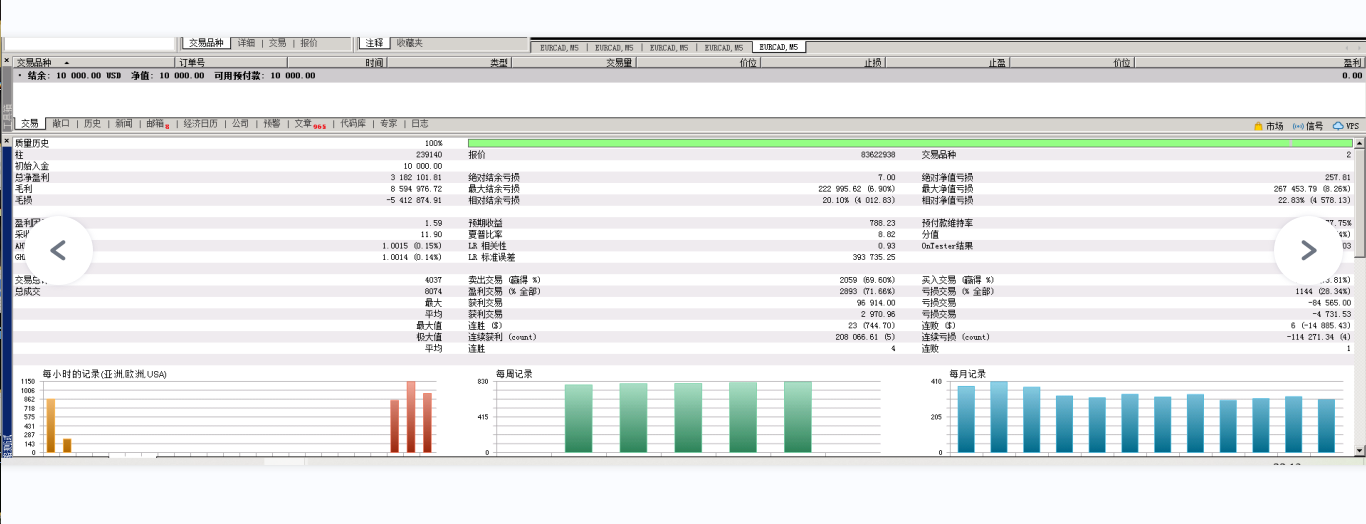Open the 新闻 news tab
The image size is (1366, 524).
click(123, 124)
